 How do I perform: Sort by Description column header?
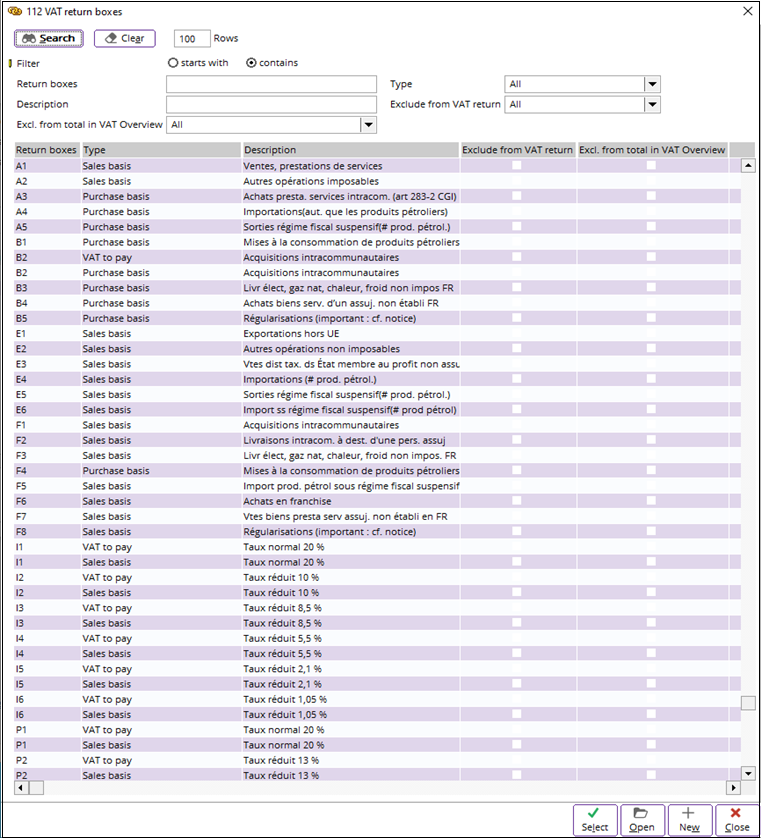351,150
